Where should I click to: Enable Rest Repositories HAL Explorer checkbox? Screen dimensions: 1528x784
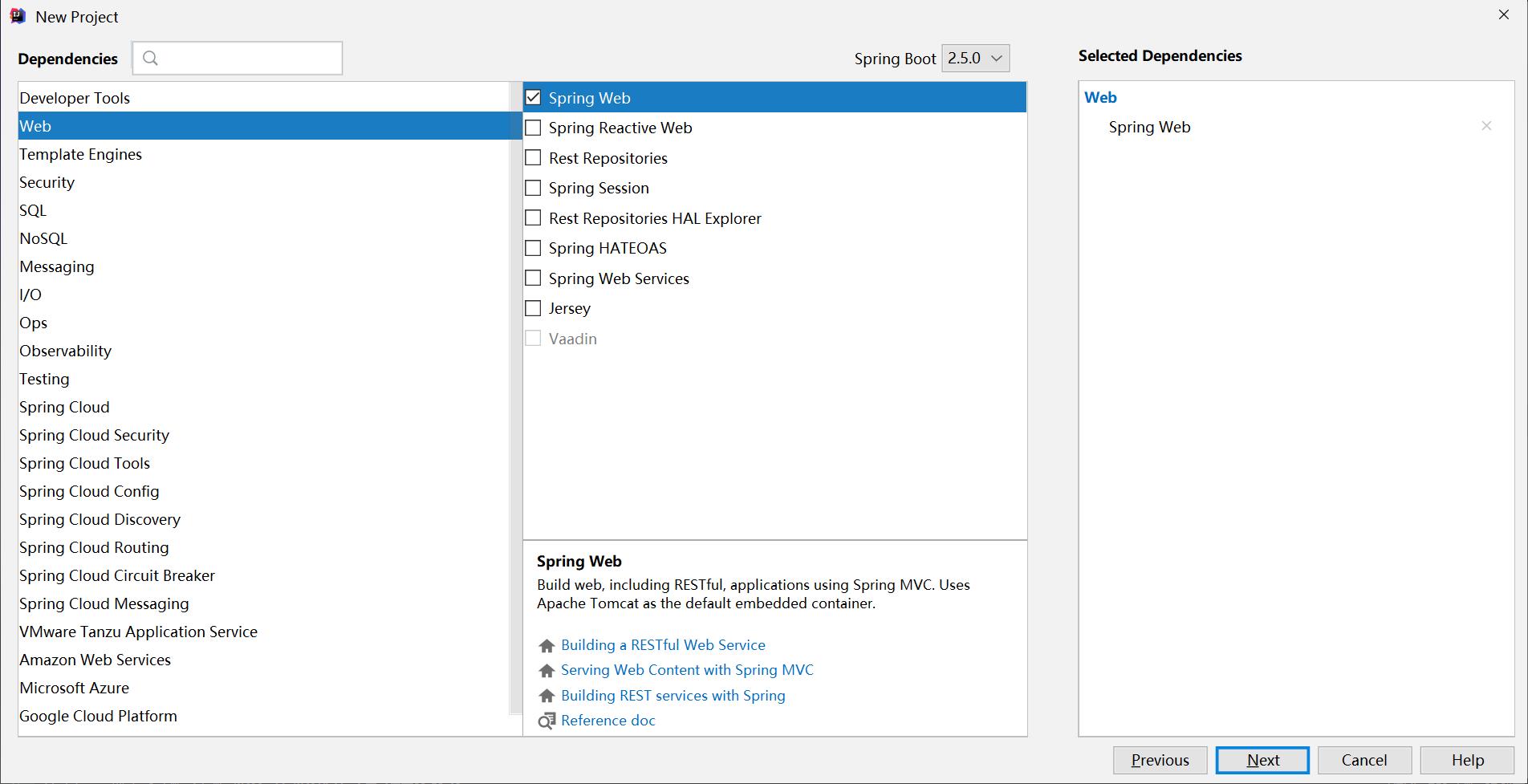[533, 217]
